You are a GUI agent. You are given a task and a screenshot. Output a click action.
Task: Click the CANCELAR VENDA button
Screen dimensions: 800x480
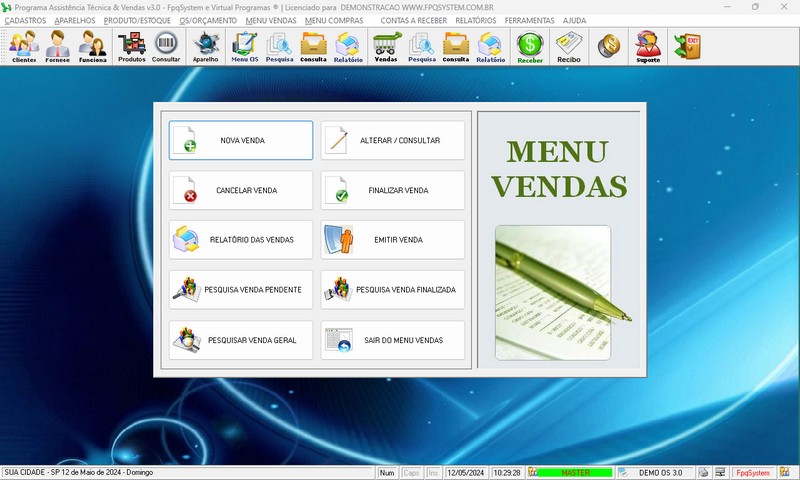point(241,190)
